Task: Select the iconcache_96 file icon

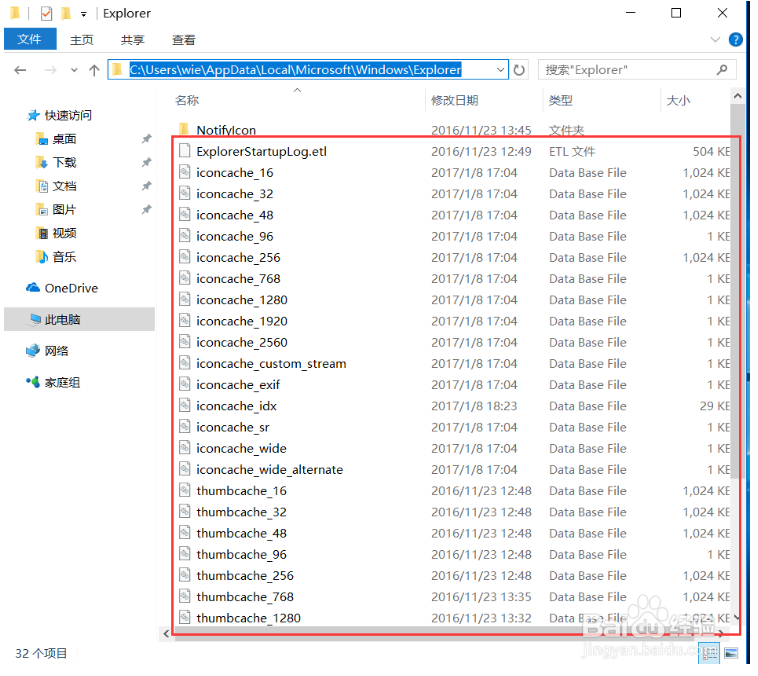Action: [184, 236]
